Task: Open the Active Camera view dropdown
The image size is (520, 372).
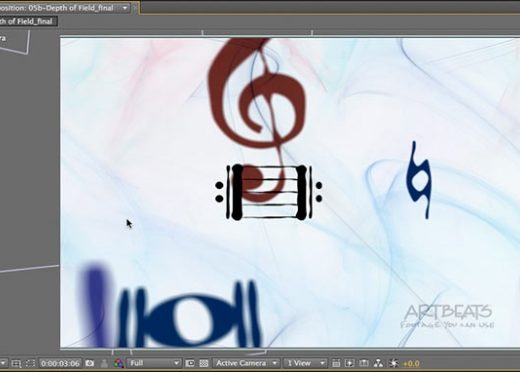Action: click(x=246, y=363)
